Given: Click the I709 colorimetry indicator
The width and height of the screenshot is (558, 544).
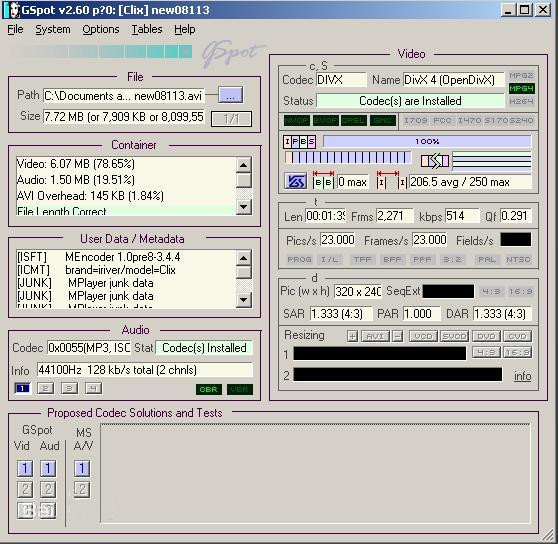Looking at the screenshot, I should click(x=415, y=121).
